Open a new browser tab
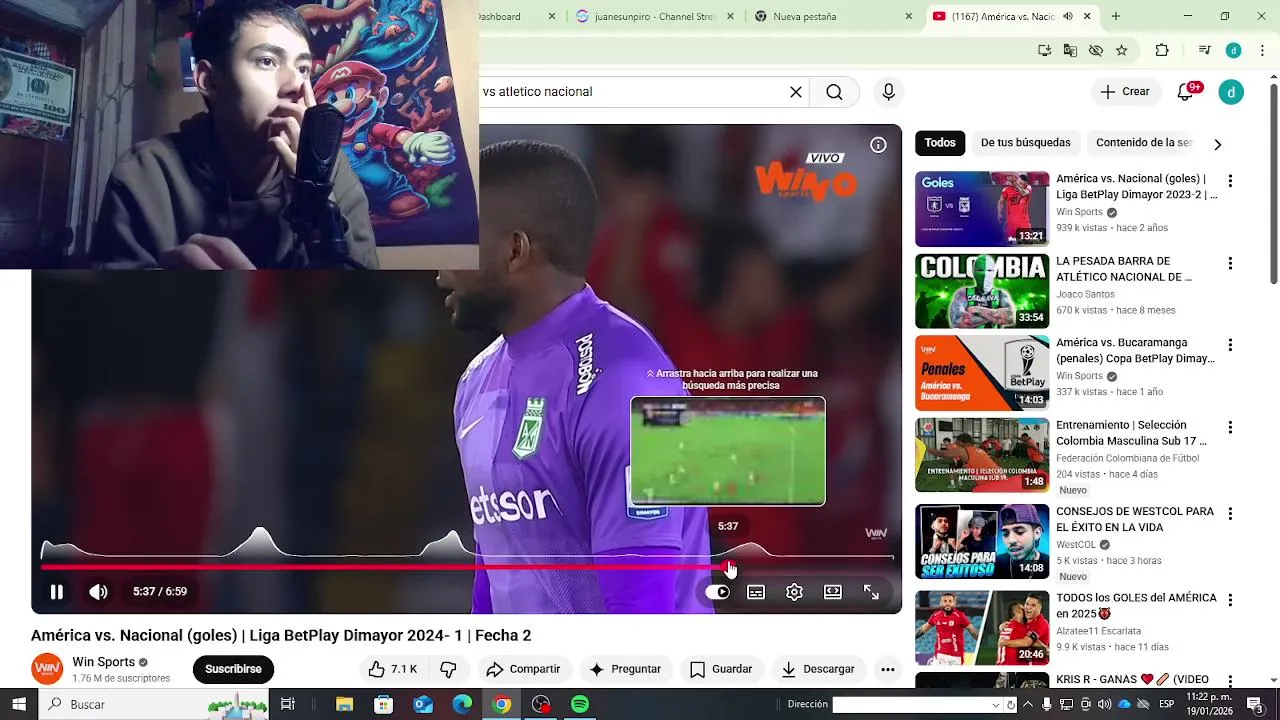This screenshot has height=720, width=1280. tap(1116, 16)
